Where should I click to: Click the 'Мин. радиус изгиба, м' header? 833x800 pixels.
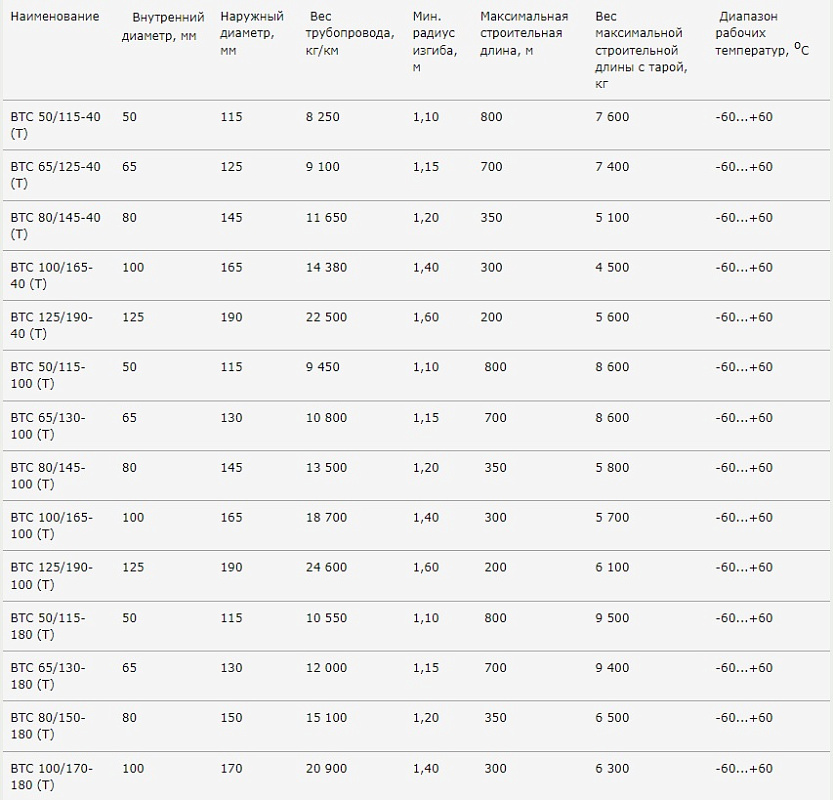tap(434, 42)
